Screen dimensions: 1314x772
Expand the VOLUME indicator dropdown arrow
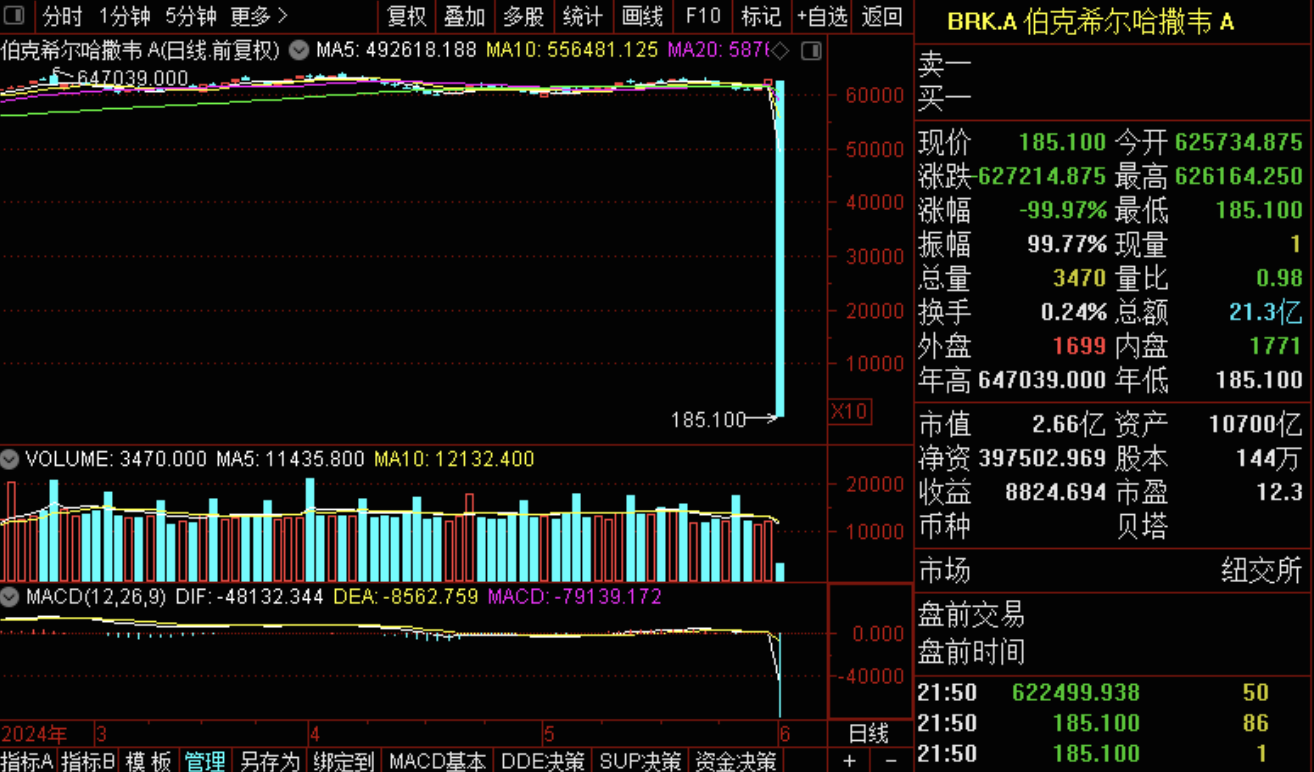tap(10, 459)
